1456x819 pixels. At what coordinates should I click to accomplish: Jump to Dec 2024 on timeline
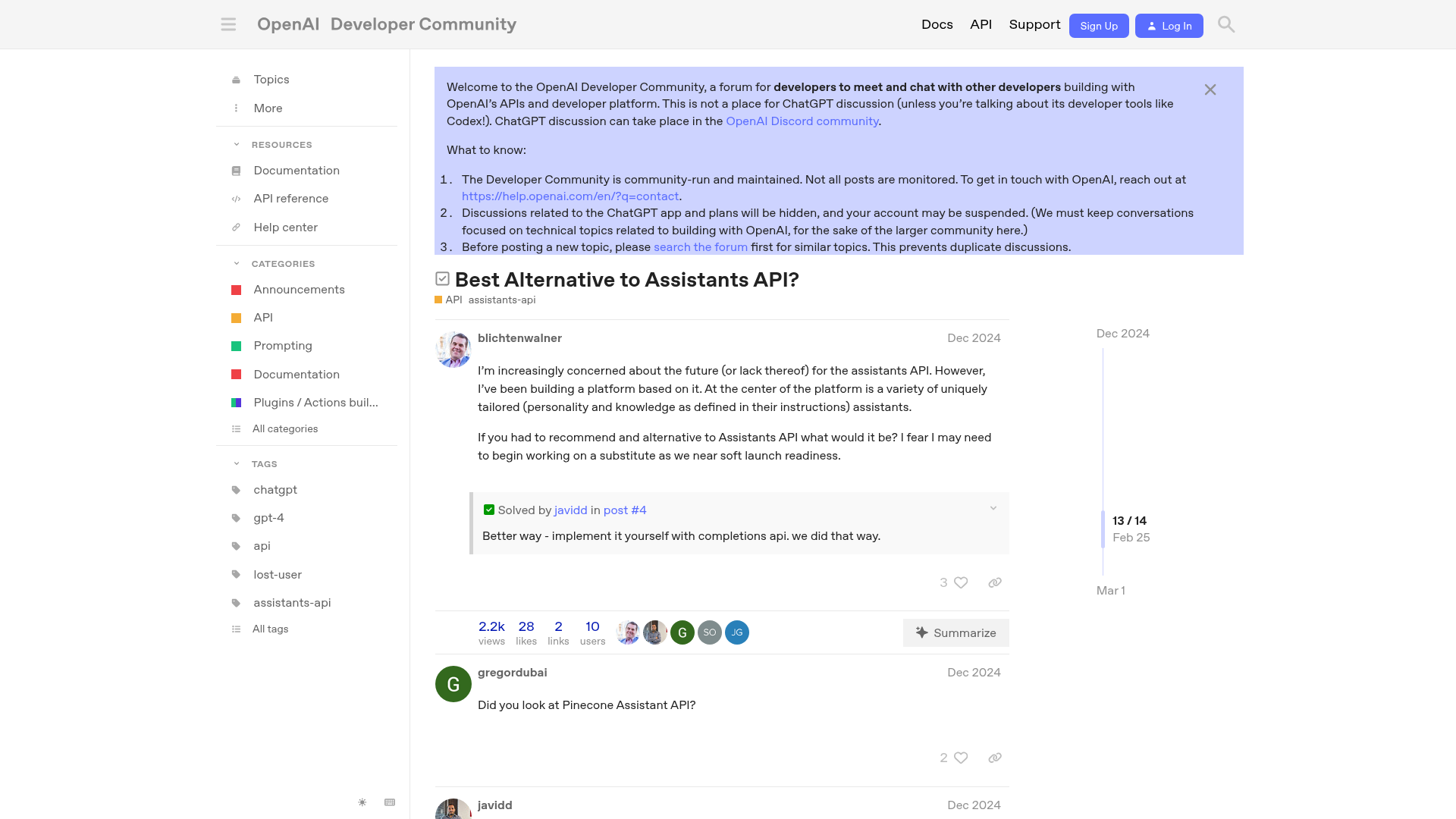click(x=1123, y=334)
